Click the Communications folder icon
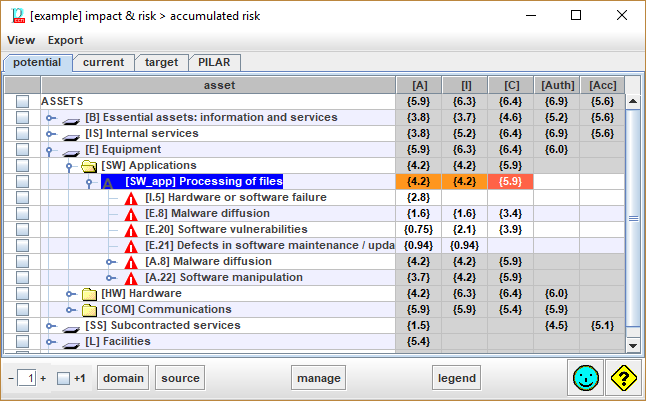 89,310
